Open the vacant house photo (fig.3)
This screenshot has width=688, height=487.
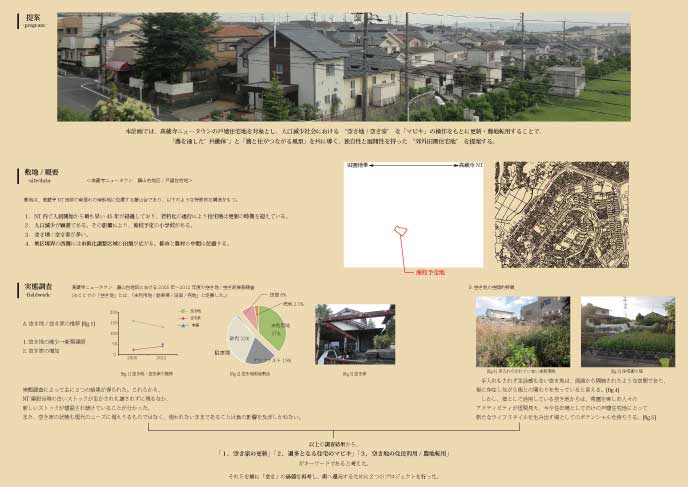[355, 334]
